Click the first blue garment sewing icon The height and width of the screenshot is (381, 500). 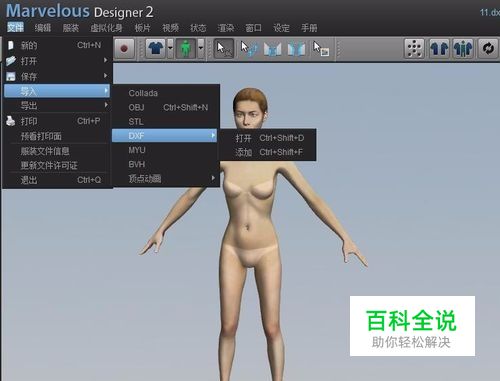[273, 49]
